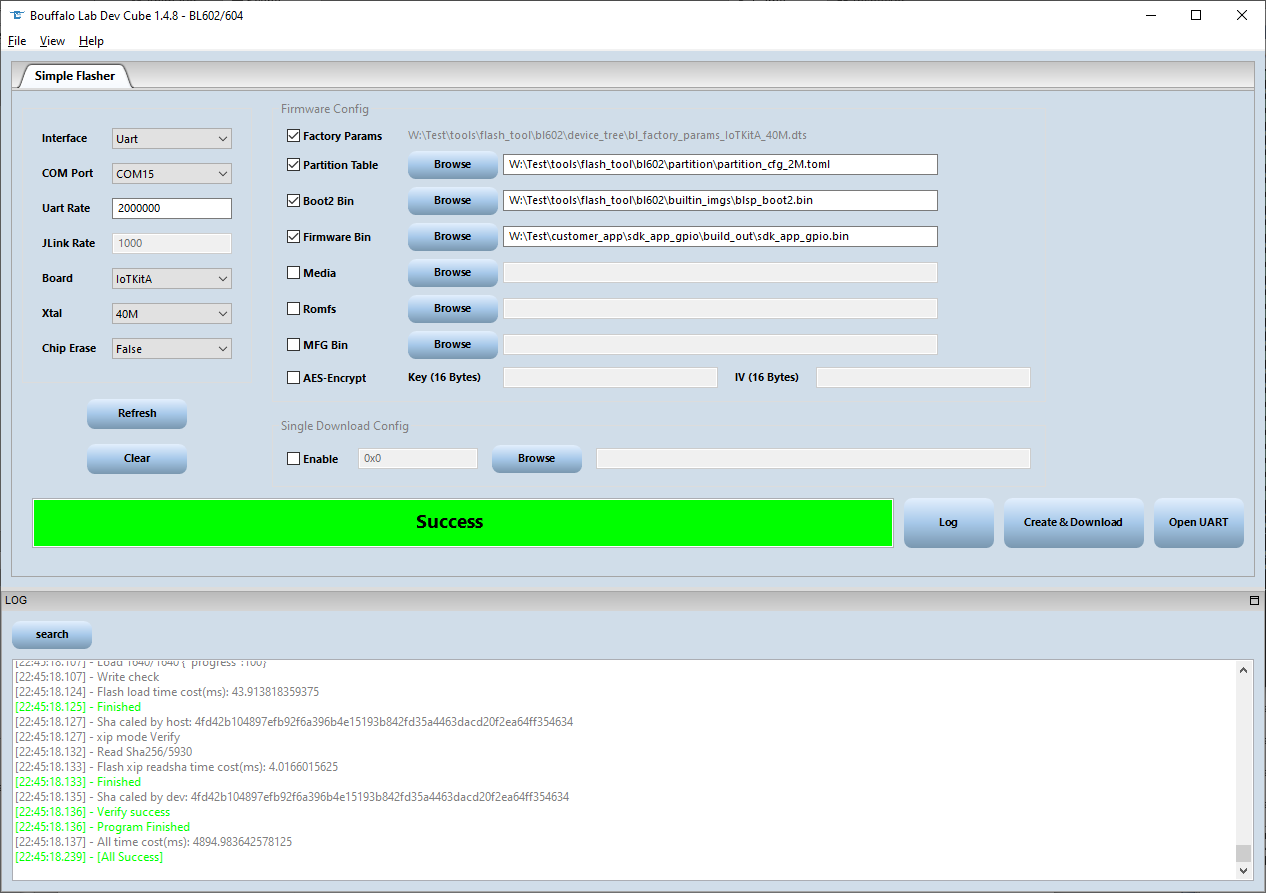Click Browse for Partition Table
Image resolution: width=1266 pixels, height=893 pixels.
click(452, 165)
